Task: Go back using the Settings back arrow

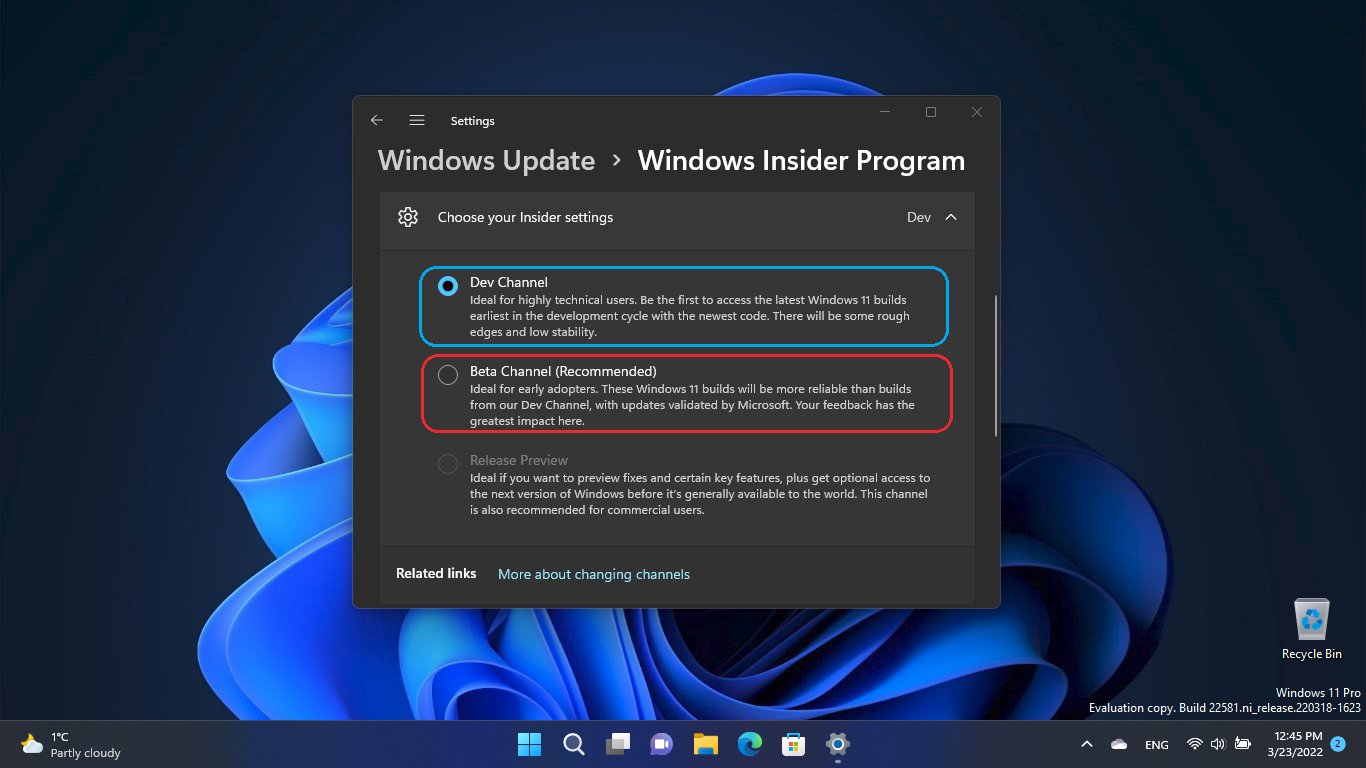Action: click(x=377, y=120)
